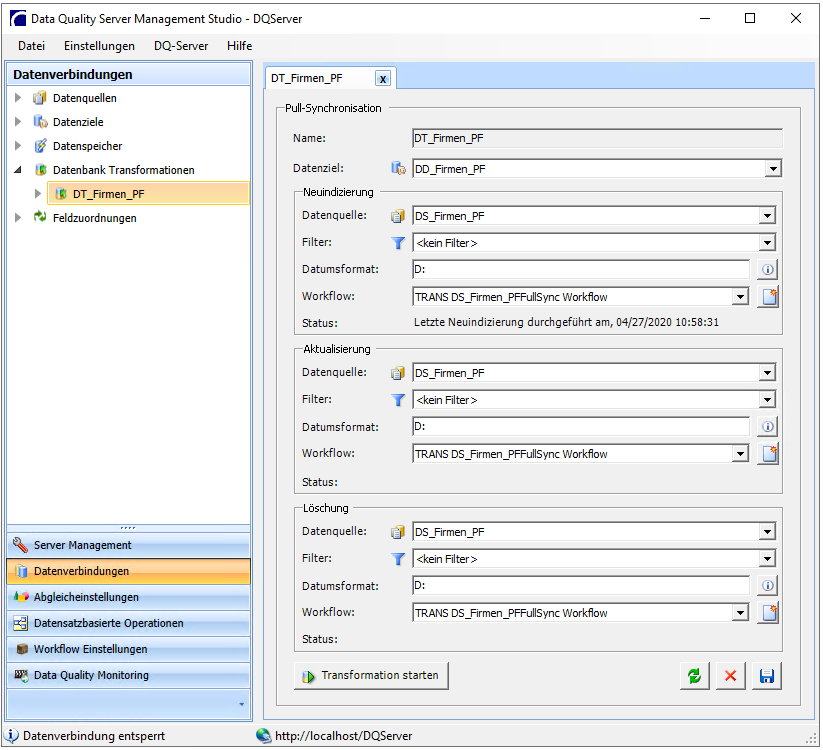
Task: Create new workflow in Löschung section
Action: (x=769, y=612)
